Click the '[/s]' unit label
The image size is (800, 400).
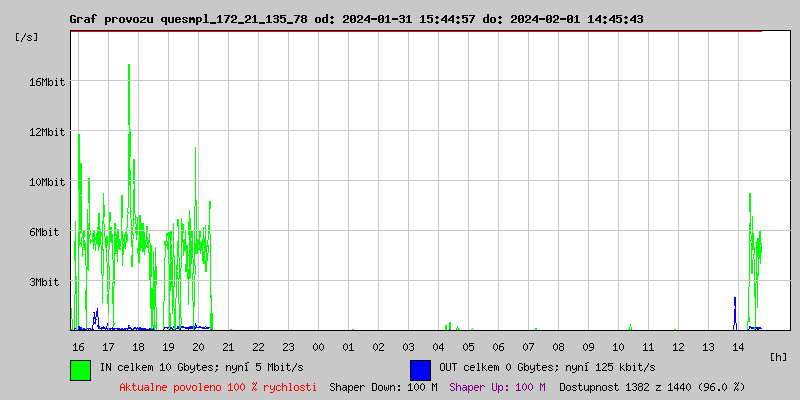27,37
